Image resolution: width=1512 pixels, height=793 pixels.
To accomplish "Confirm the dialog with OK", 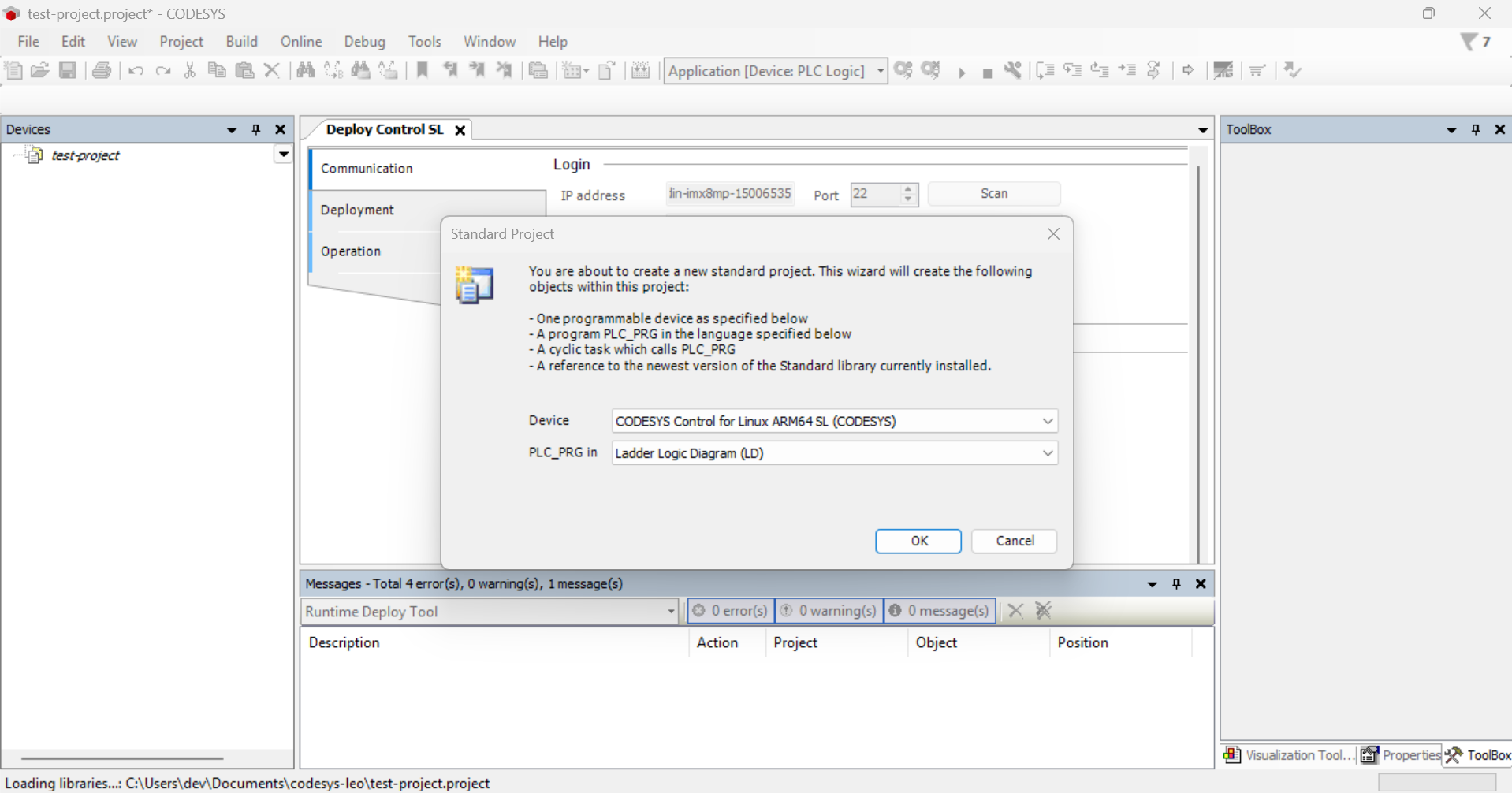I will tap(918, 541).
